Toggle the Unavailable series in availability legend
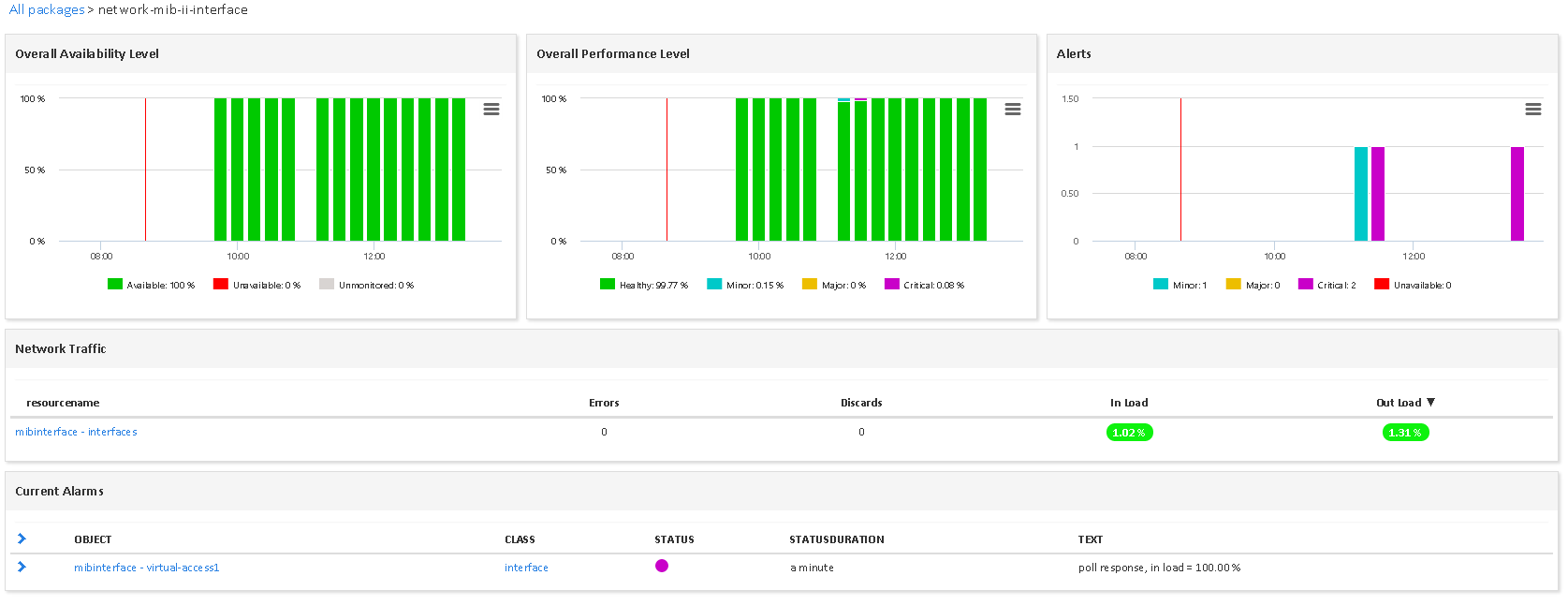 pyautogui.click(x=257, y=285)
